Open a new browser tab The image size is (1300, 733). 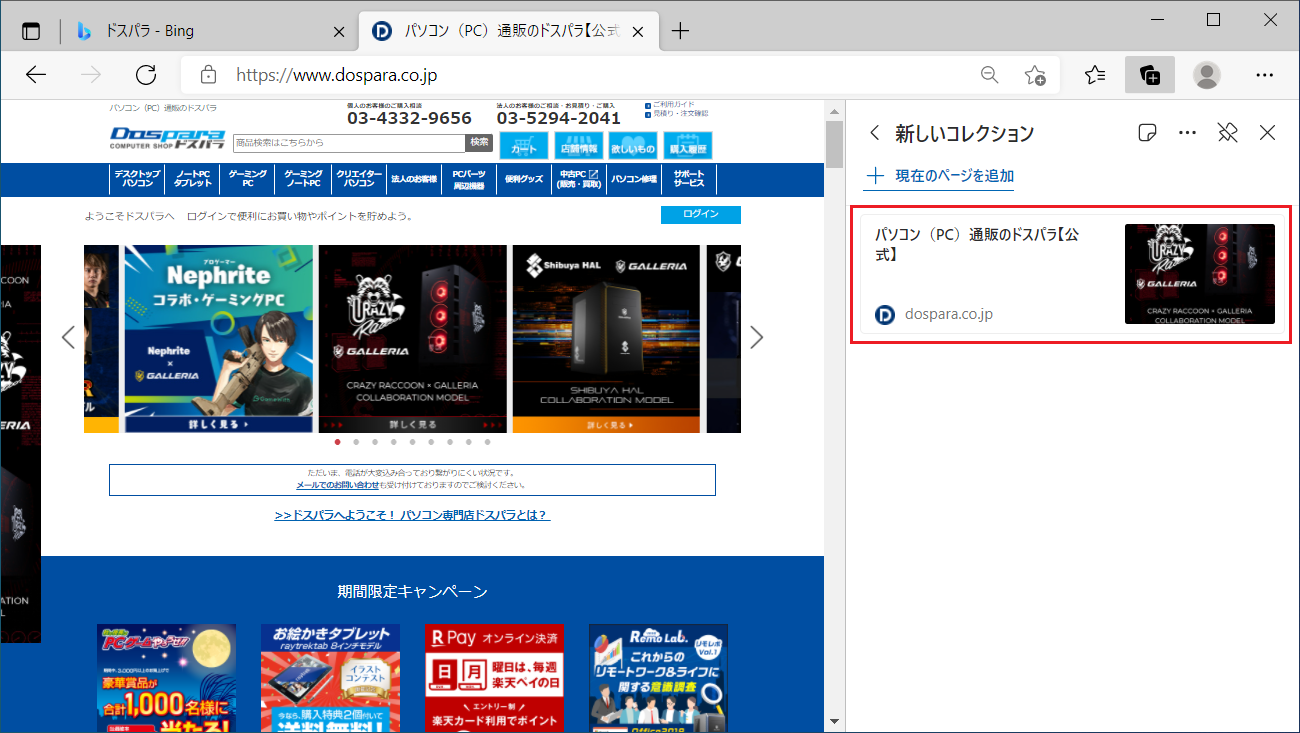680,31
